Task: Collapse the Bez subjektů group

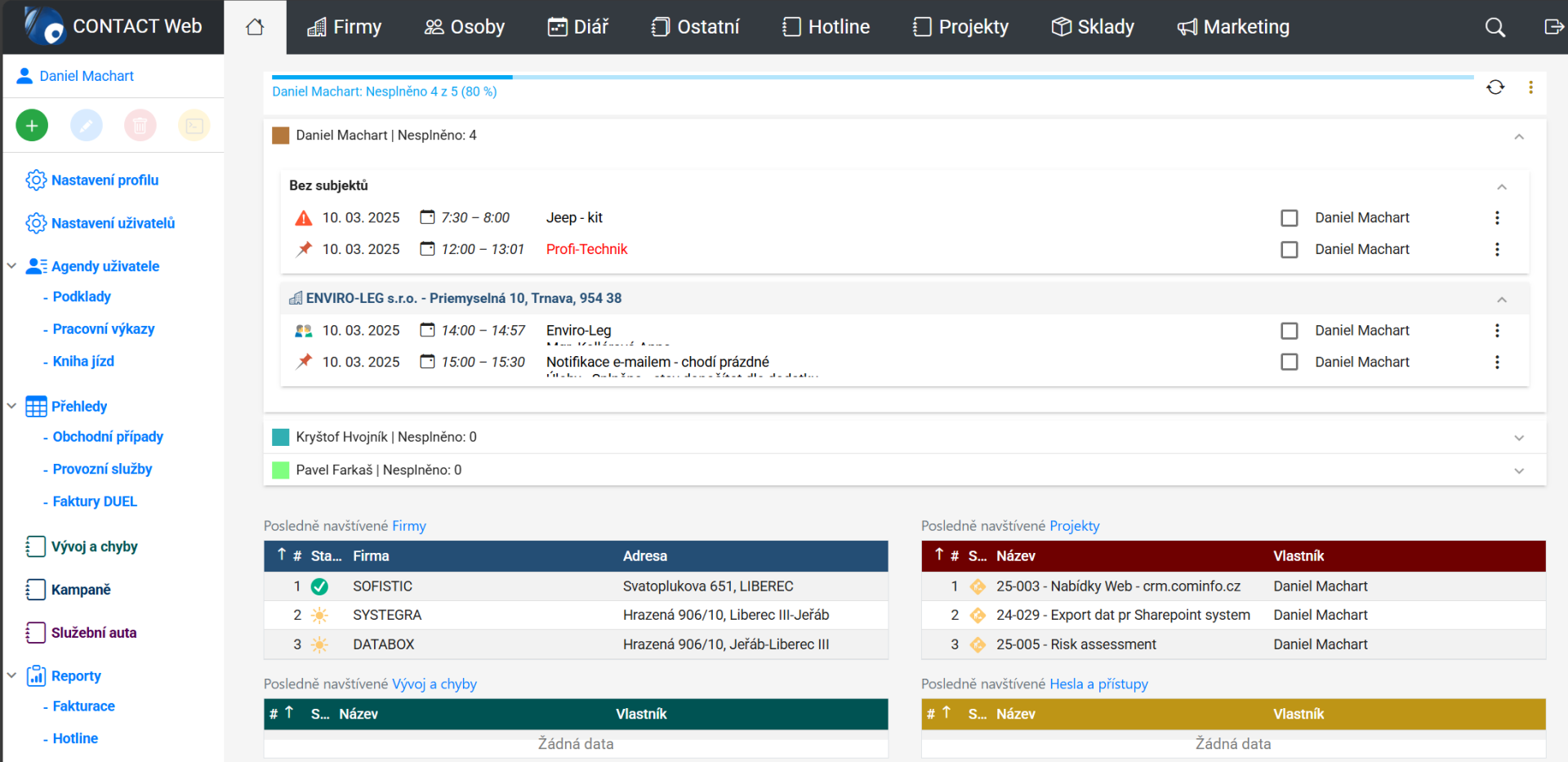Action: pos(1501,187)
